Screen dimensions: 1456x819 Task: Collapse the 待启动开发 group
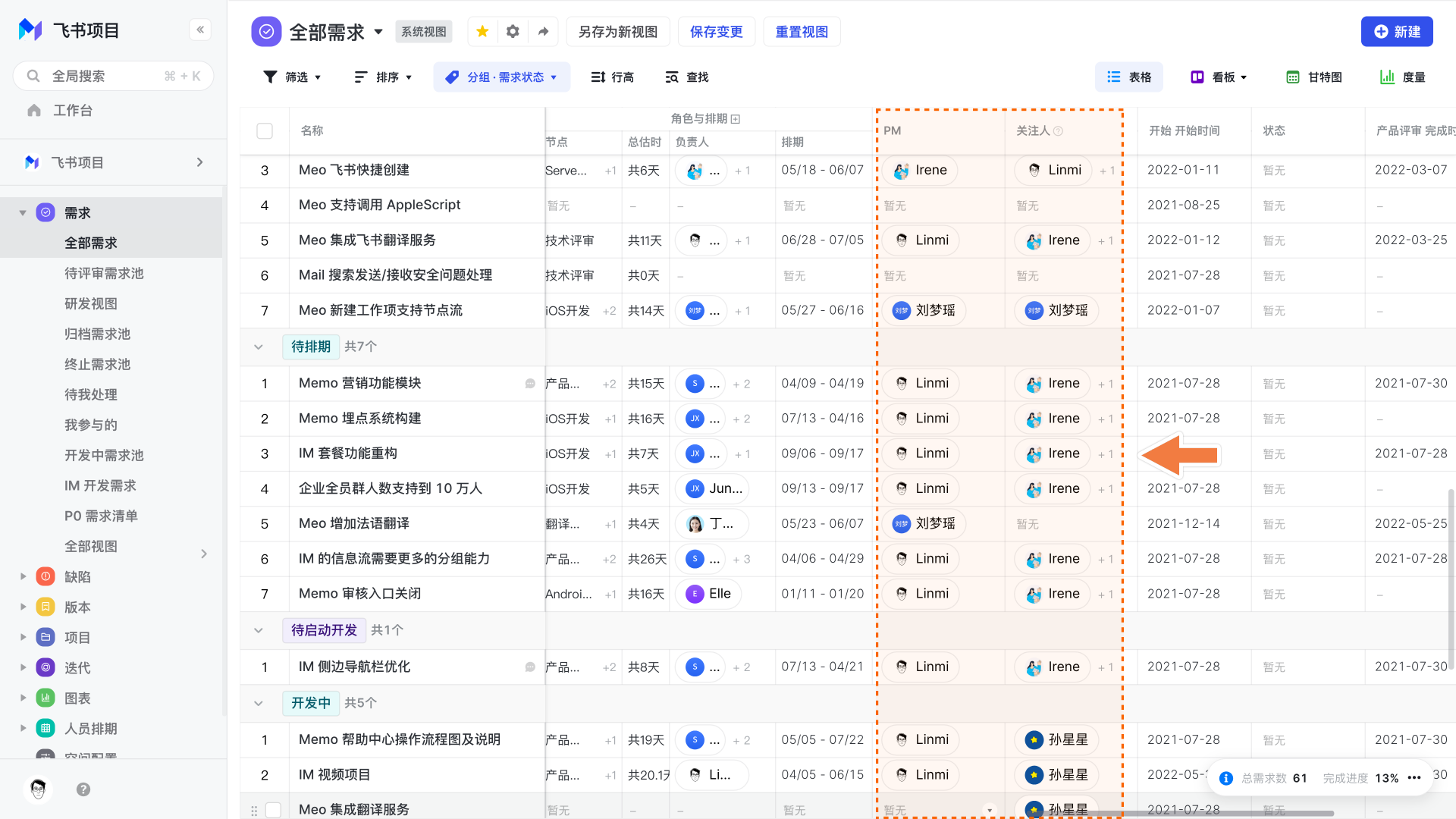tap(259, 631)
